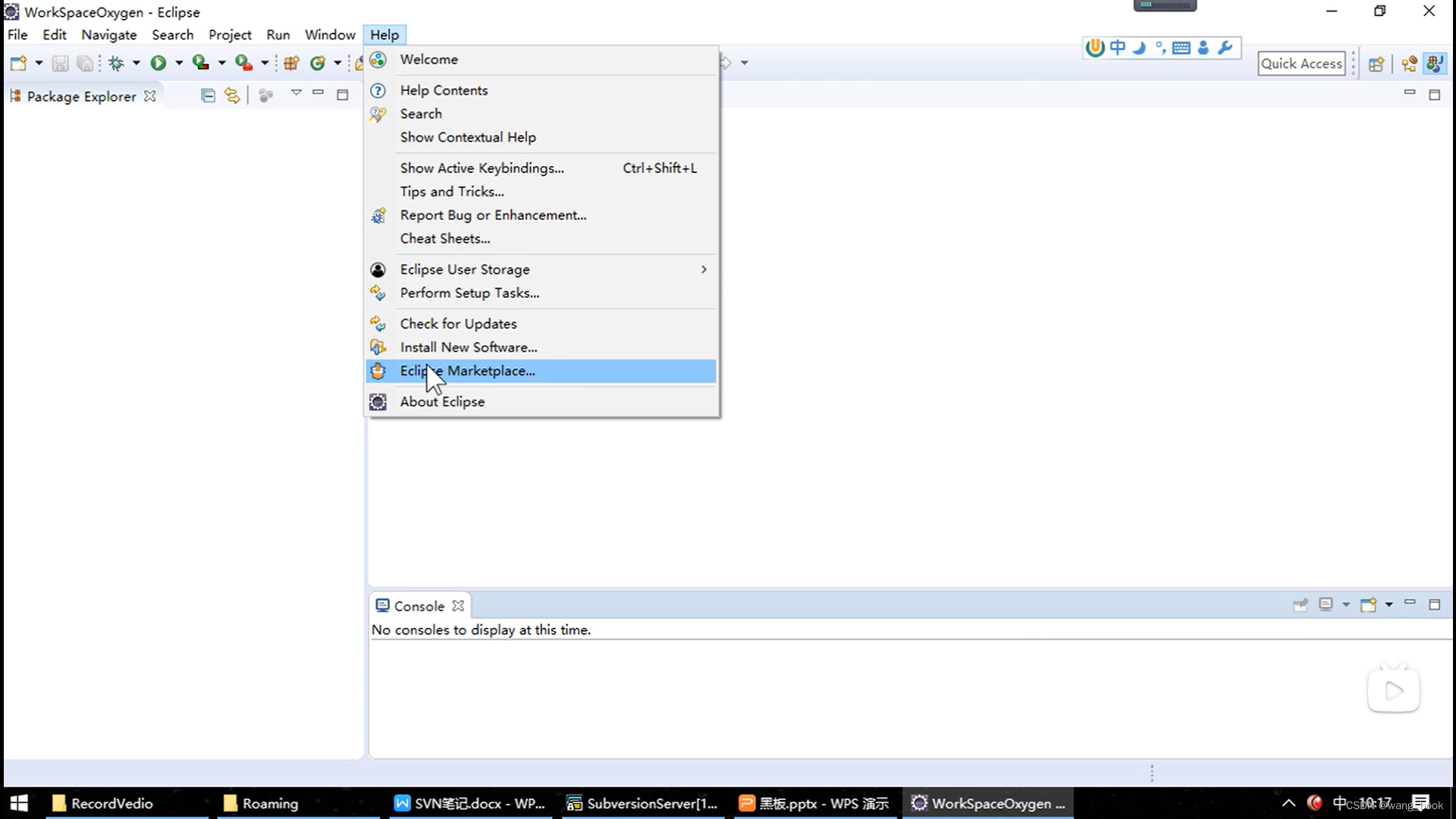The width and height of the screenshot is (1456, 819).
Task: Expand the Run dropdown arrow
Action: click(179, 63)
